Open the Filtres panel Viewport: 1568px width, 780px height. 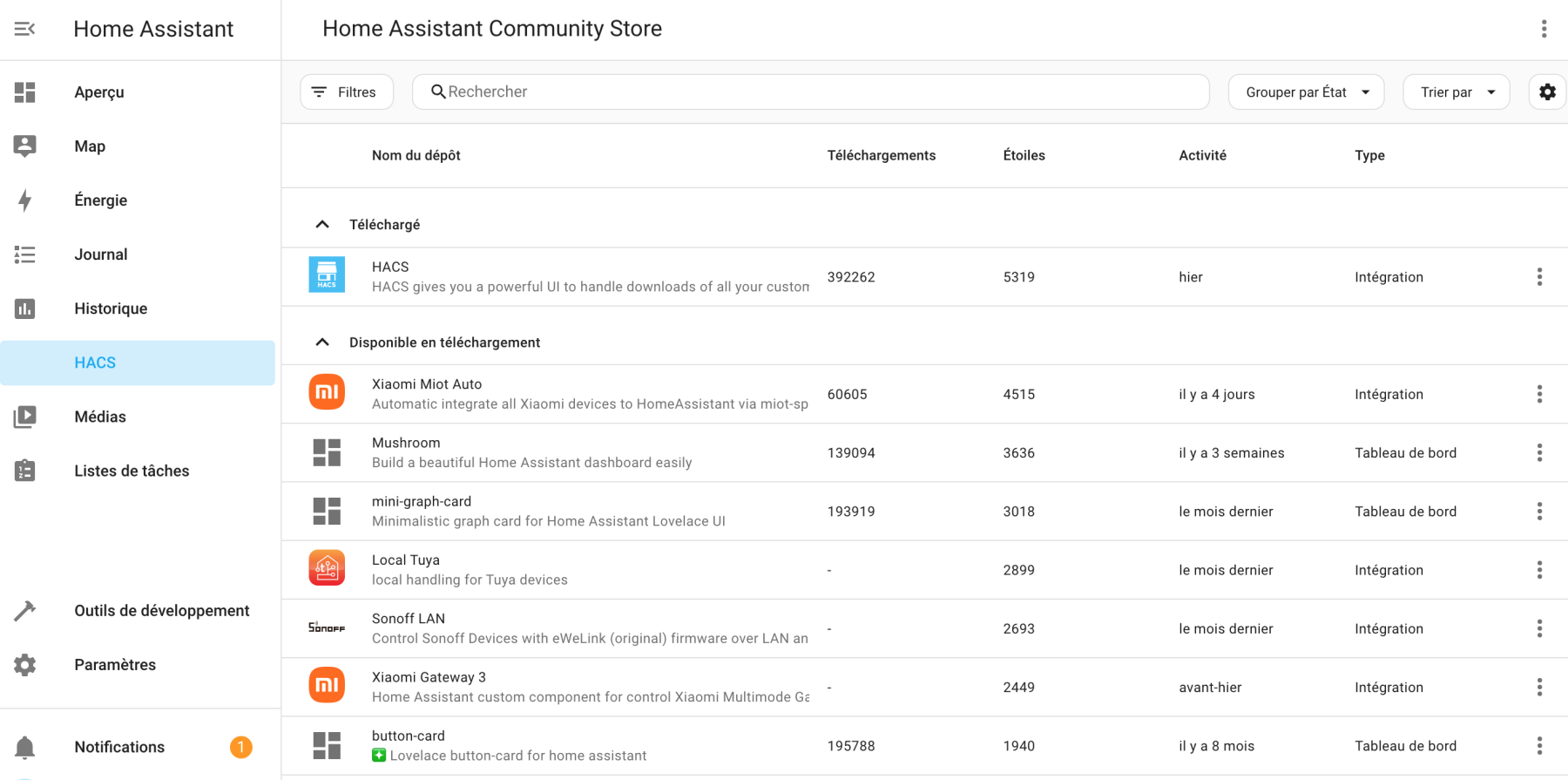tap(347, 92)
